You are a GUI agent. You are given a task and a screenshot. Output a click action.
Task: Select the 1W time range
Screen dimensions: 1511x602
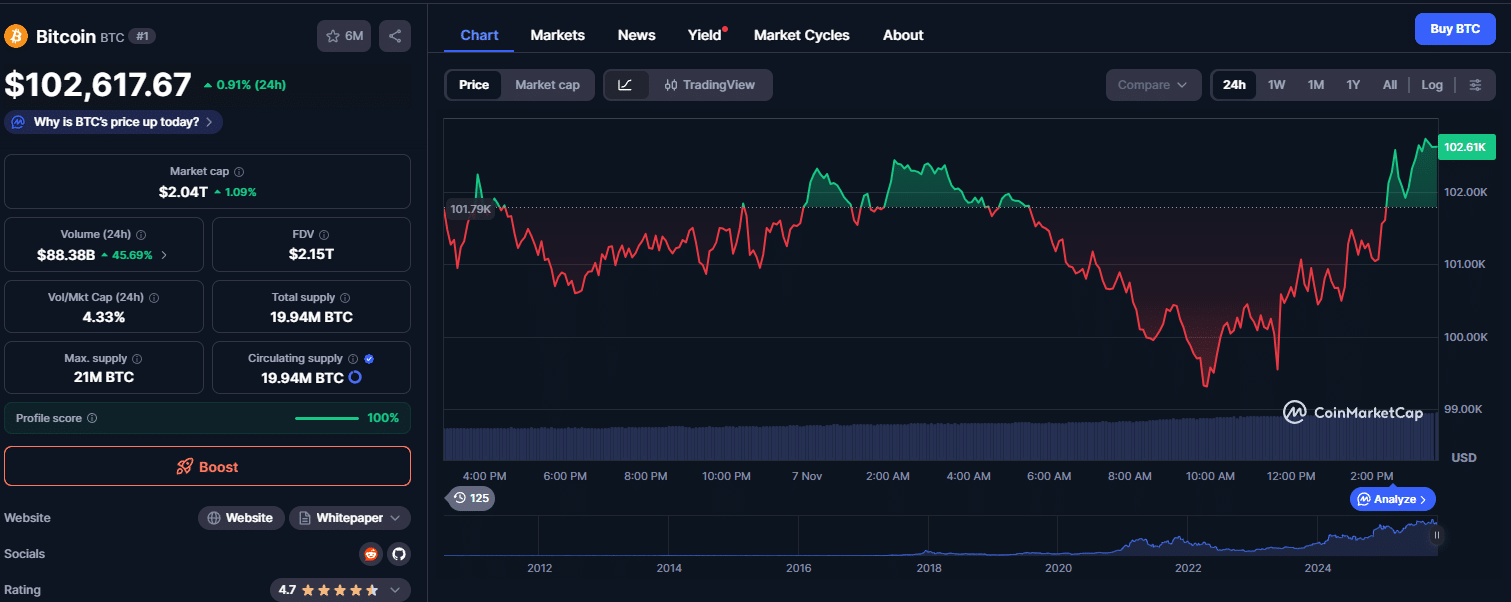1276,85
